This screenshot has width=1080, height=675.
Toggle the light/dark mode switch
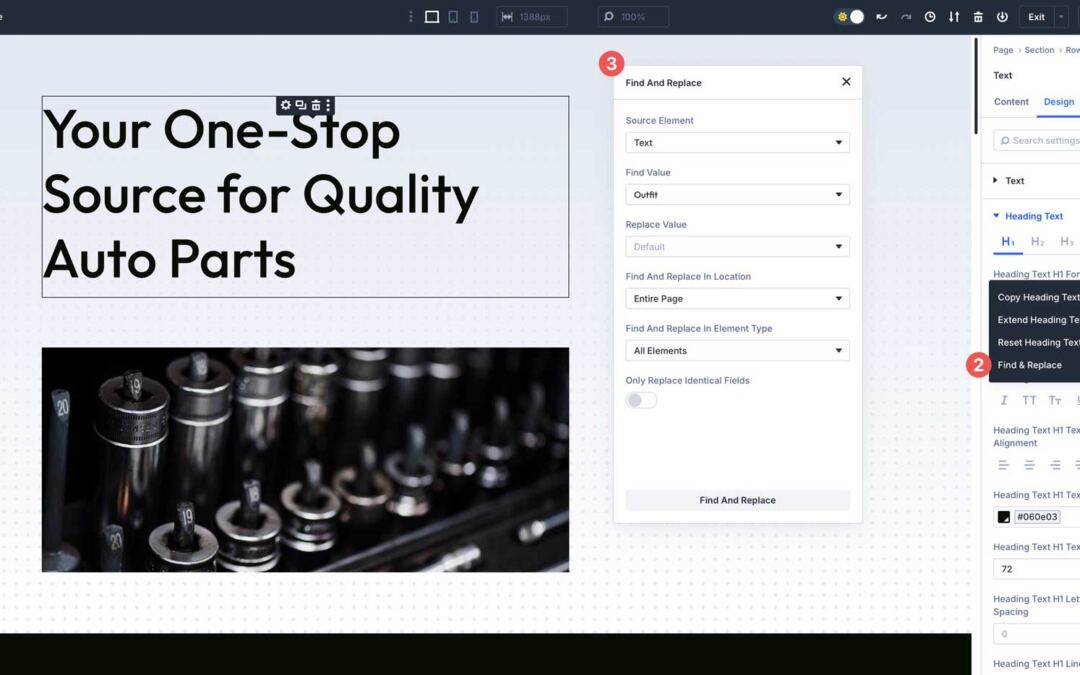click(850, 17)
